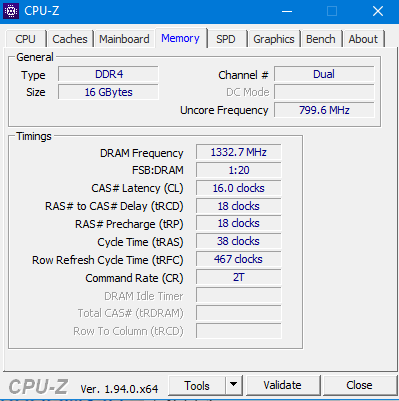399x401 pixels.
Task: Click the Tools button
Action: (x=197, y=386)
